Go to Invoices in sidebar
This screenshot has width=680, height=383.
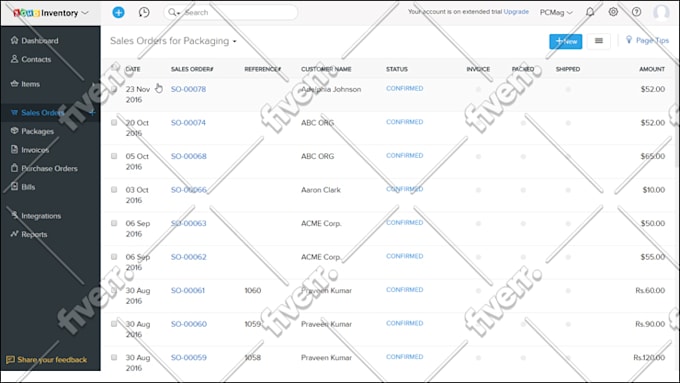(x=35, y=150)
